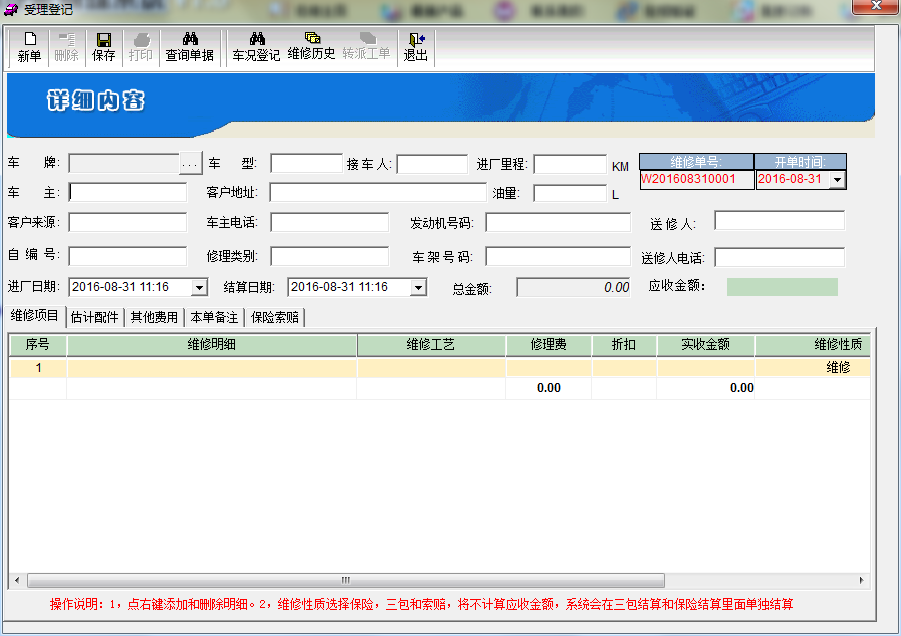Expand the 结算日期 date dropdown
This screenshot has width=901, height=636.
[419, 287]
